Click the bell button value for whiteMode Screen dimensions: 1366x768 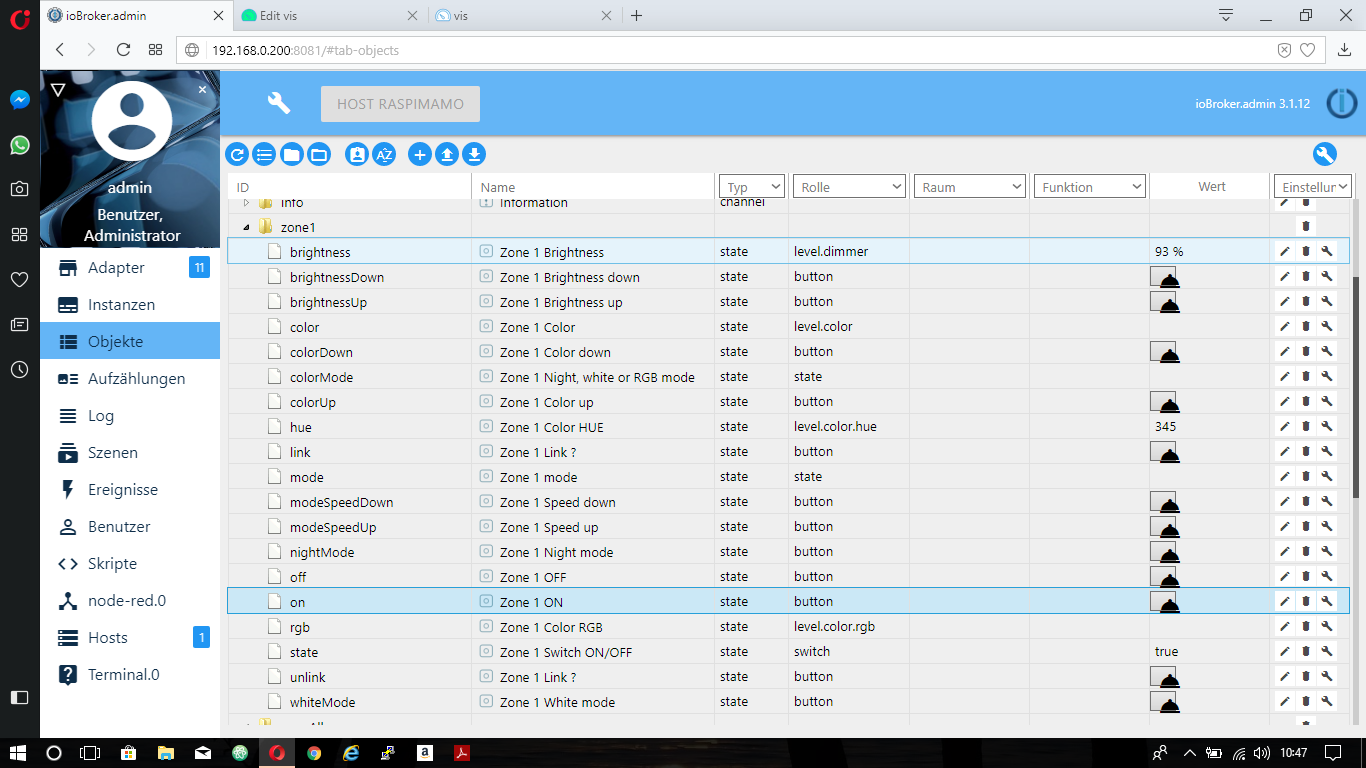tap(1165, 702)
